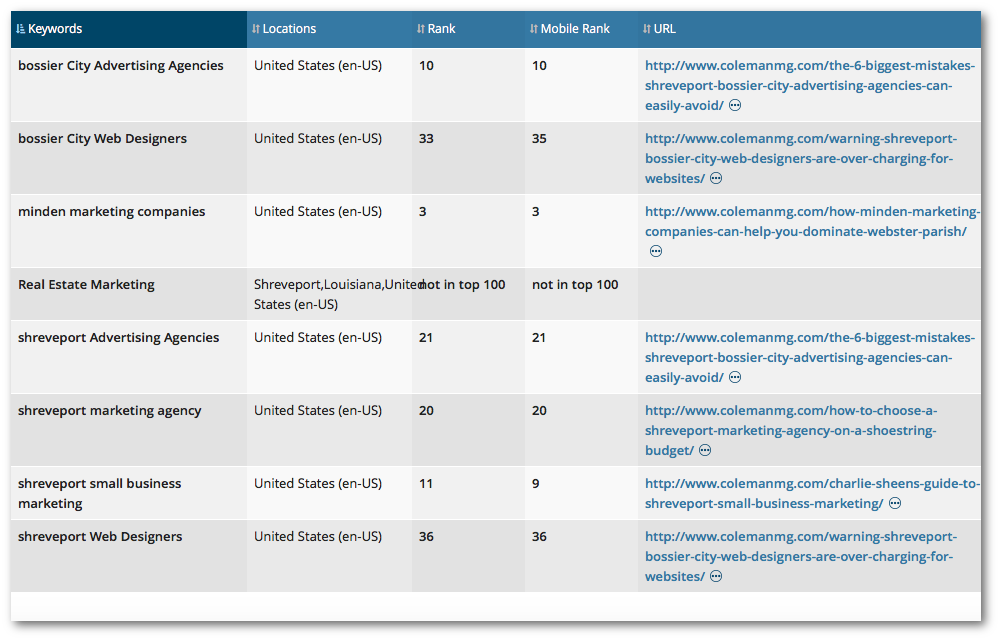1000x640 pixels.
Task: Click ellipsis icon in shreveport Web Designers row
Action: (x=716, y=576)
